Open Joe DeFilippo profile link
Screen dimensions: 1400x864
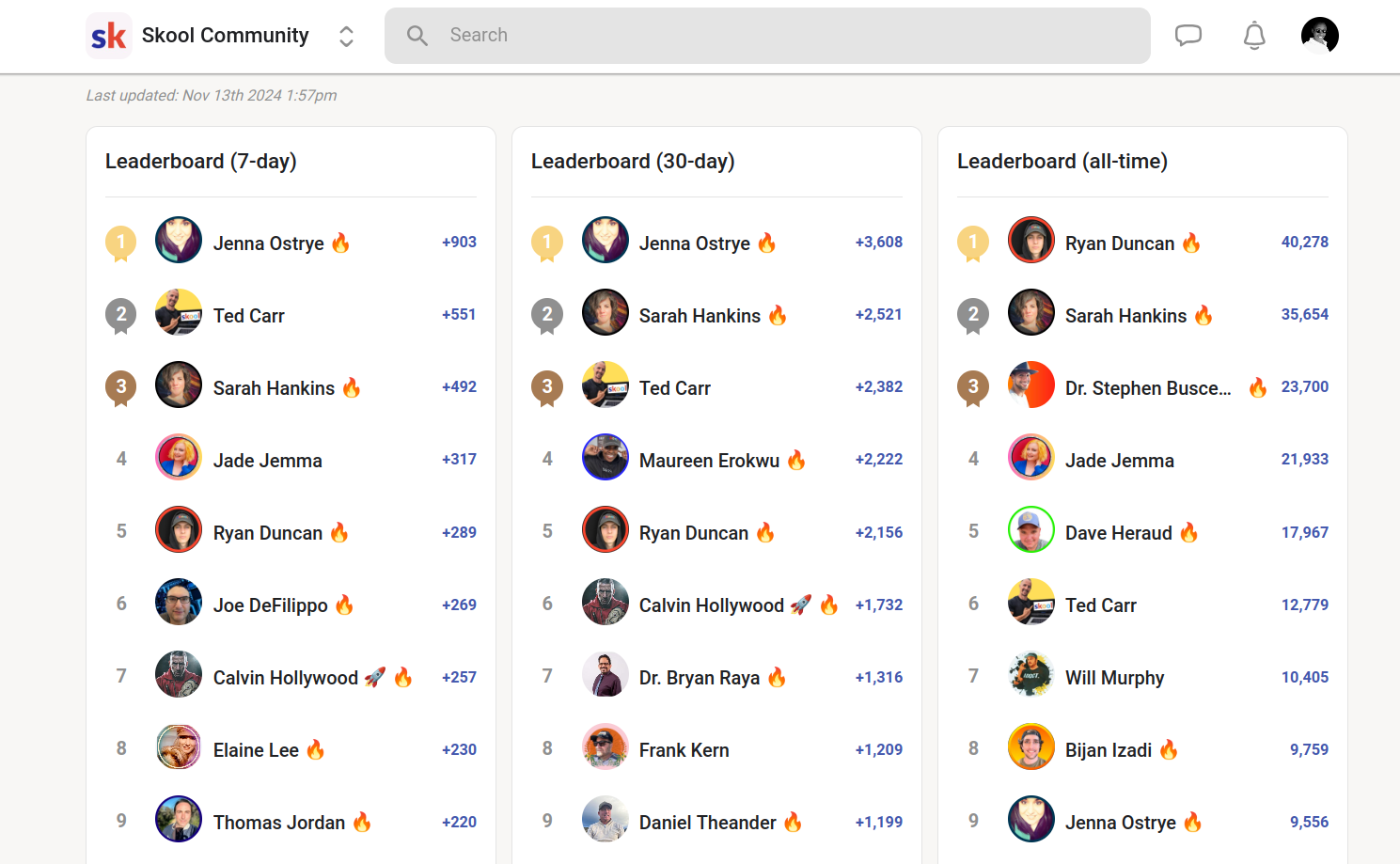click(271, 605)
